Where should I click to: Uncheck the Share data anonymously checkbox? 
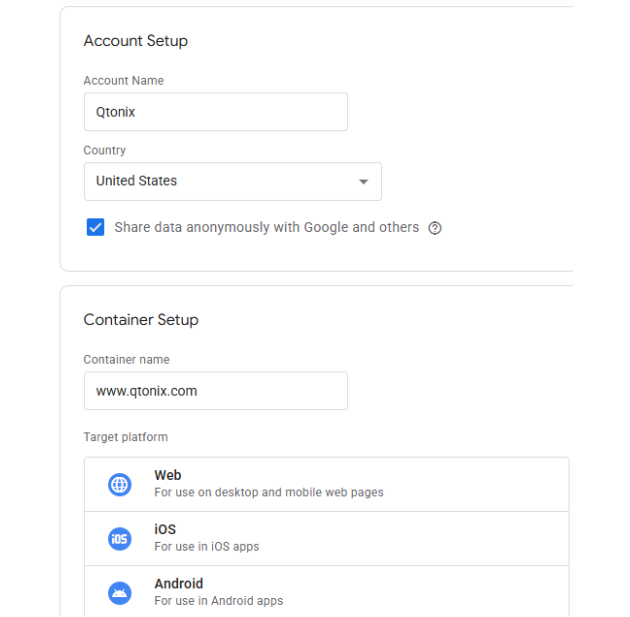96,227
